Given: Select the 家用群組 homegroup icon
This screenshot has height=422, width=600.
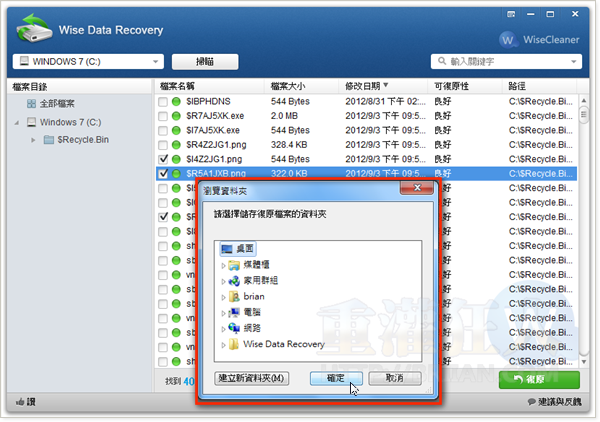Looking at the screenshot, I should click(233, 281).
